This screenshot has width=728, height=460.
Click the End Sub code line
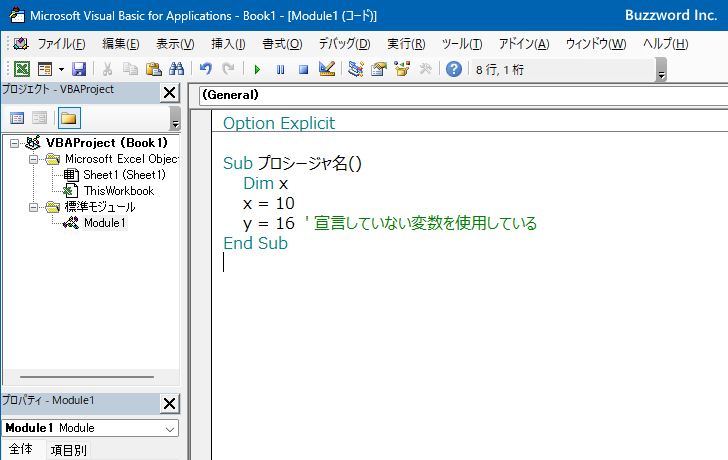(255, 243)
